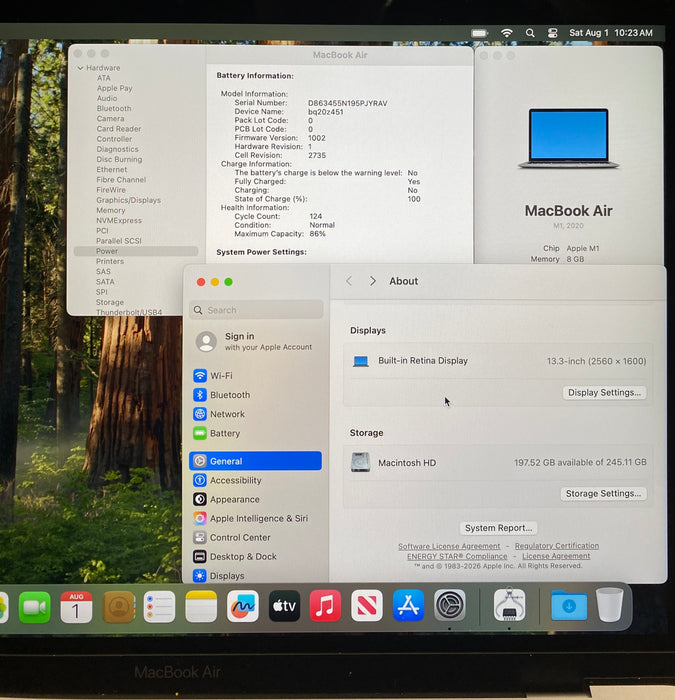Viewport: 675px width, 700px height.
Task: Click the Storage Settings... button
Action: coord(603,493)
